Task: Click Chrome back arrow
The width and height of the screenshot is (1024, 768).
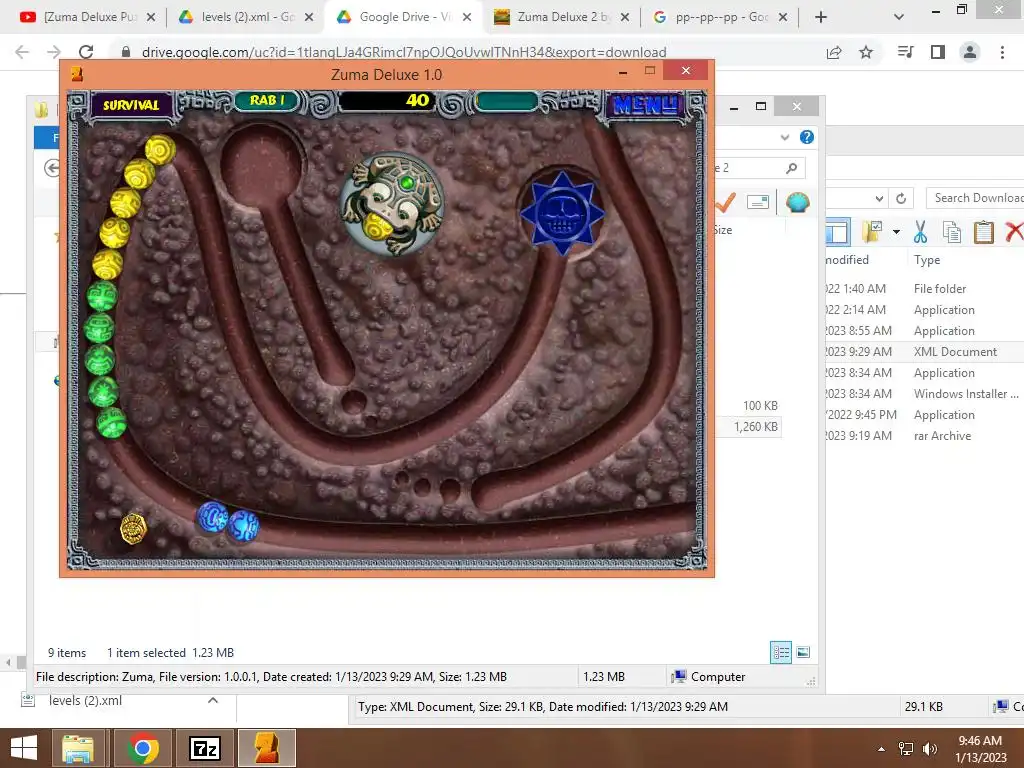Action: point(22,52)
